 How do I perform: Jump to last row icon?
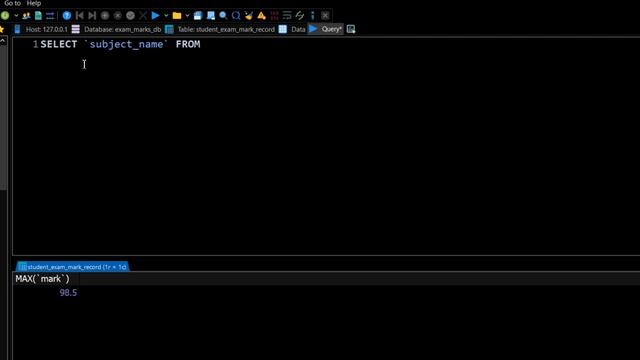tap(92, 16)
